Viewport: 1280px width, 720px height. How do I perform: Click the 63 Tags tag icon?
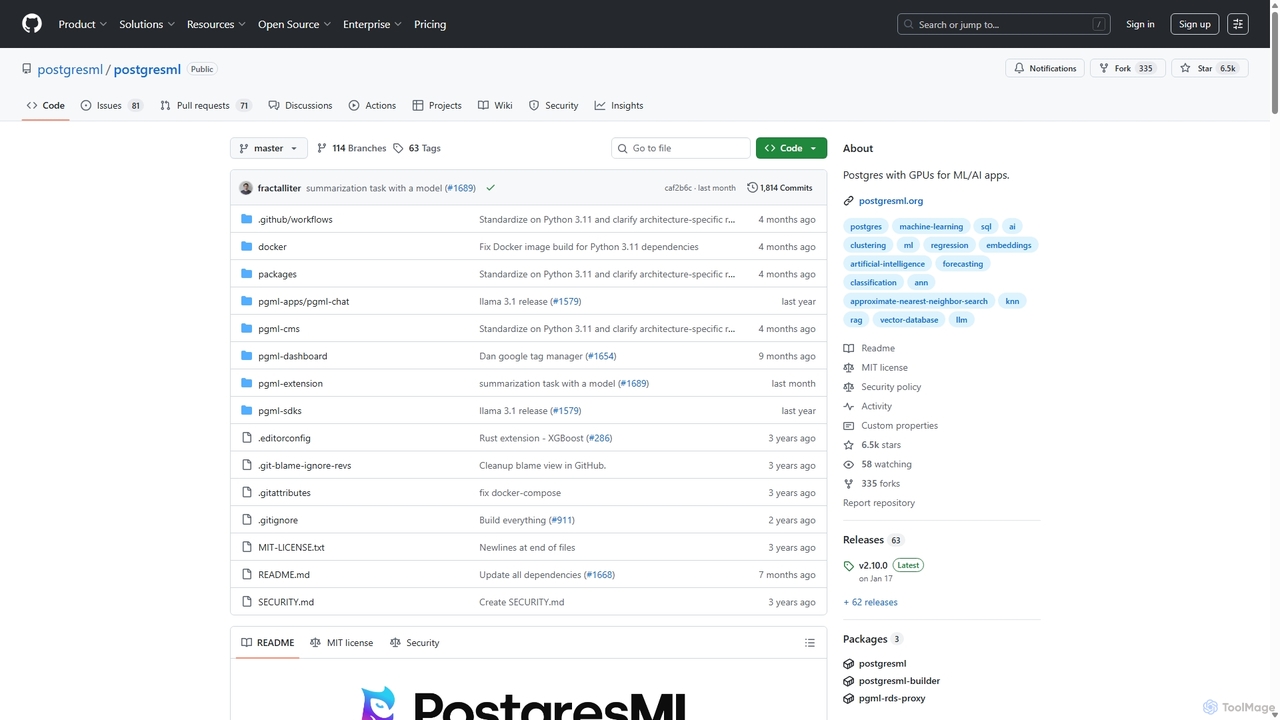point(398,148)
